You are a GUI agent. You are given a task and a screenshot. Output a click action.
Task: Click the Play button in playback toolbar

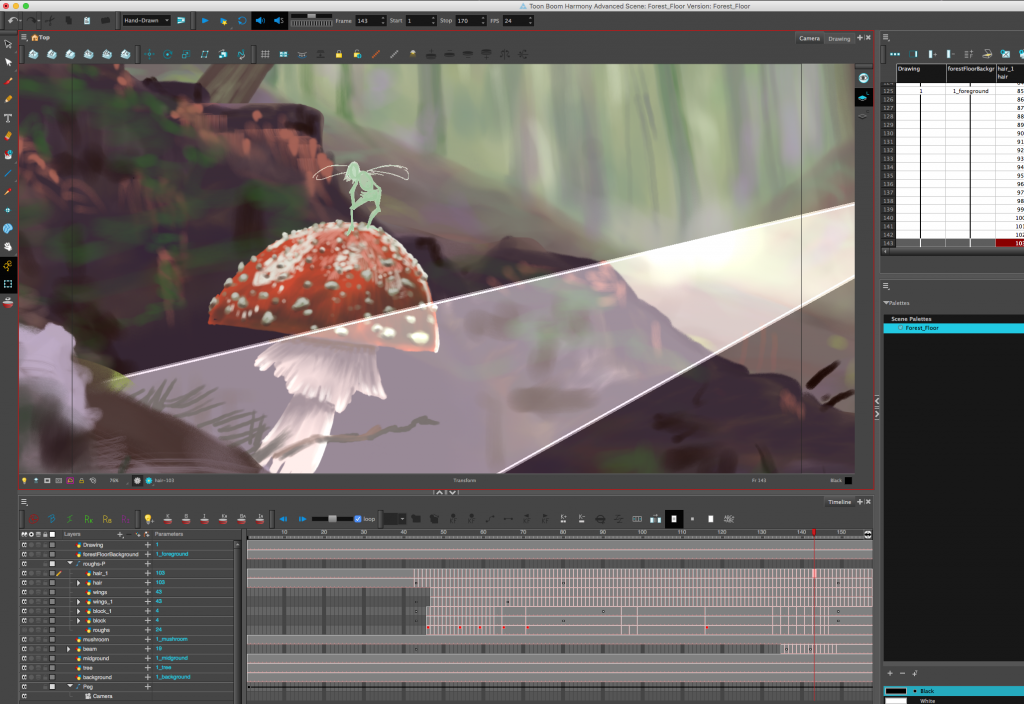click(x=205, y=20)
